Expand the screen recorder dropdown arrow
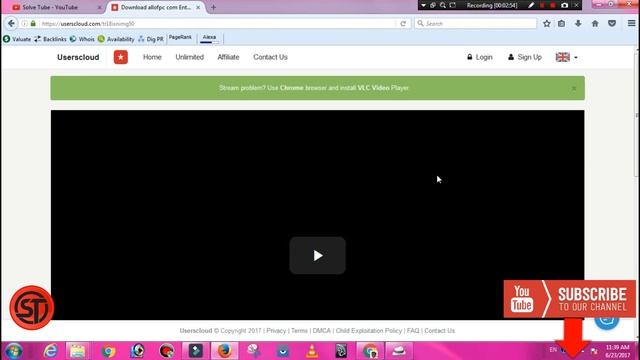This screenshot has height=360, width=640. point(423,5)
